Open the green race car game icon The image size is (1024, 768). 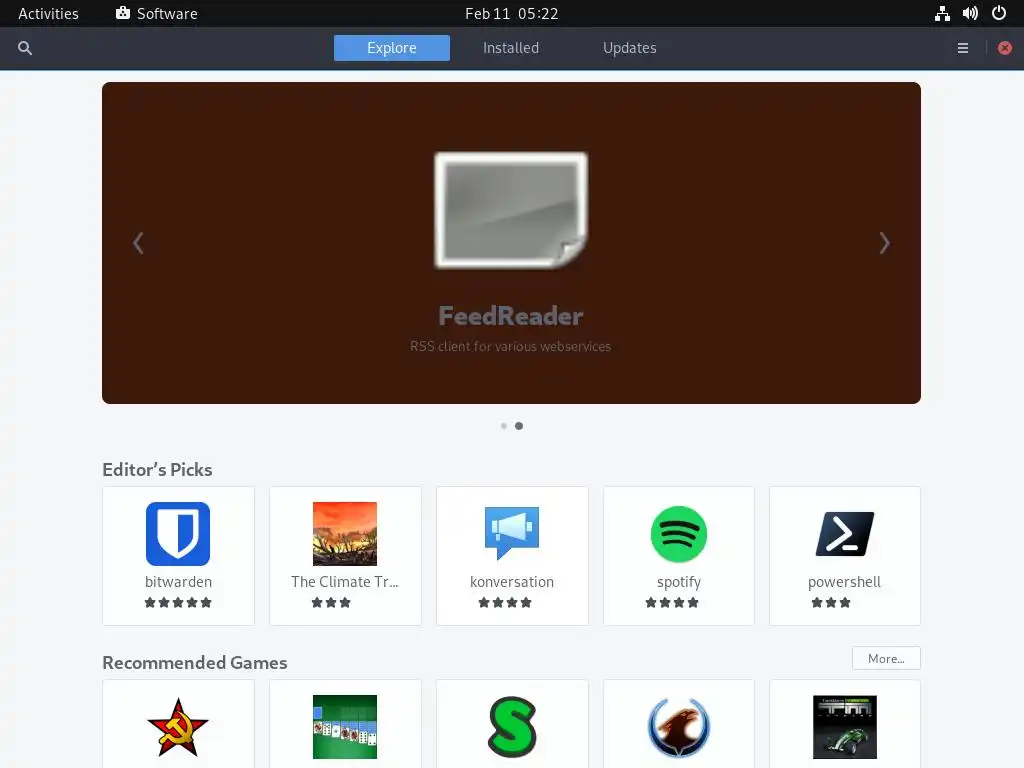844,727
